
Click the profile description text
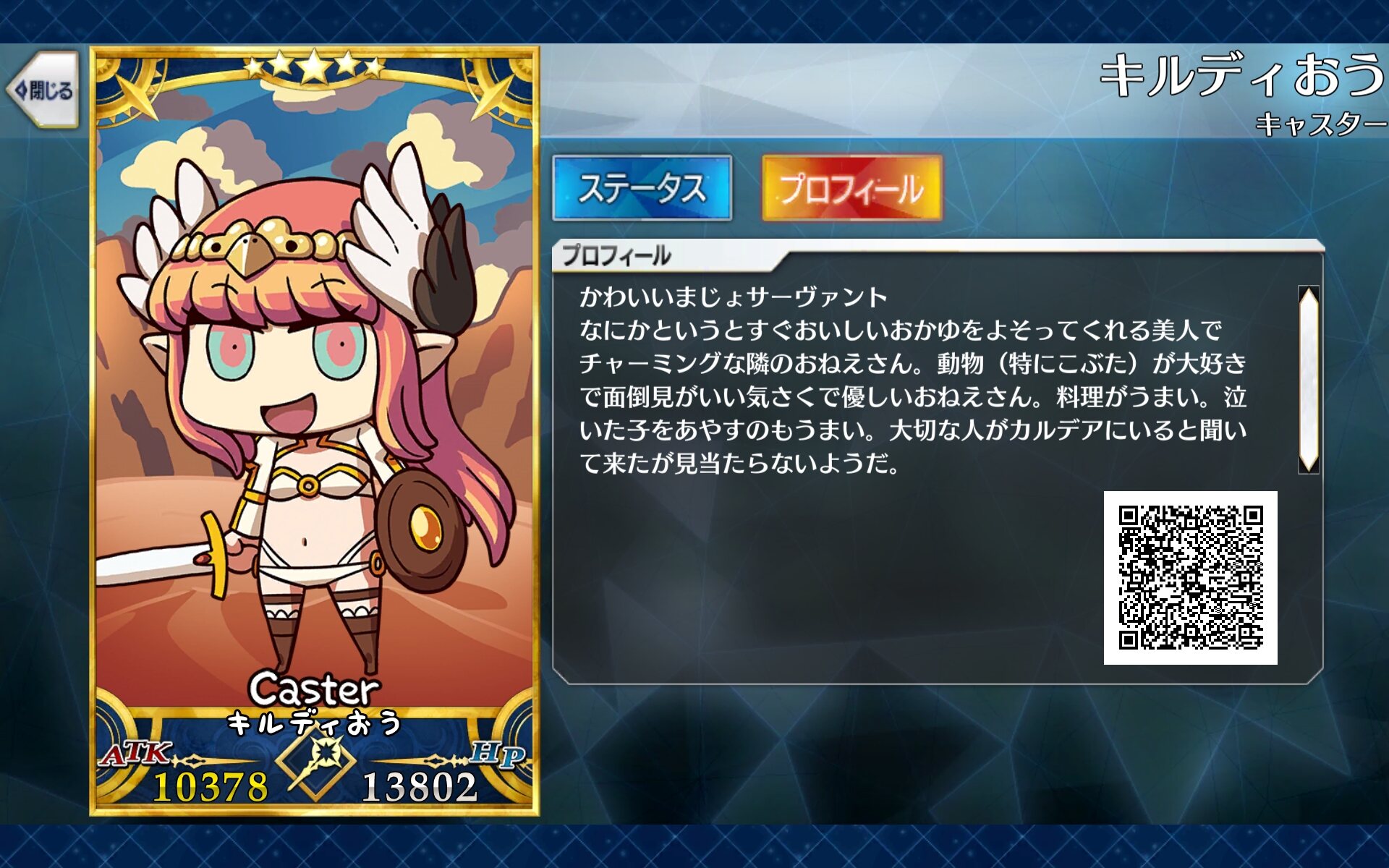(913, 380)
